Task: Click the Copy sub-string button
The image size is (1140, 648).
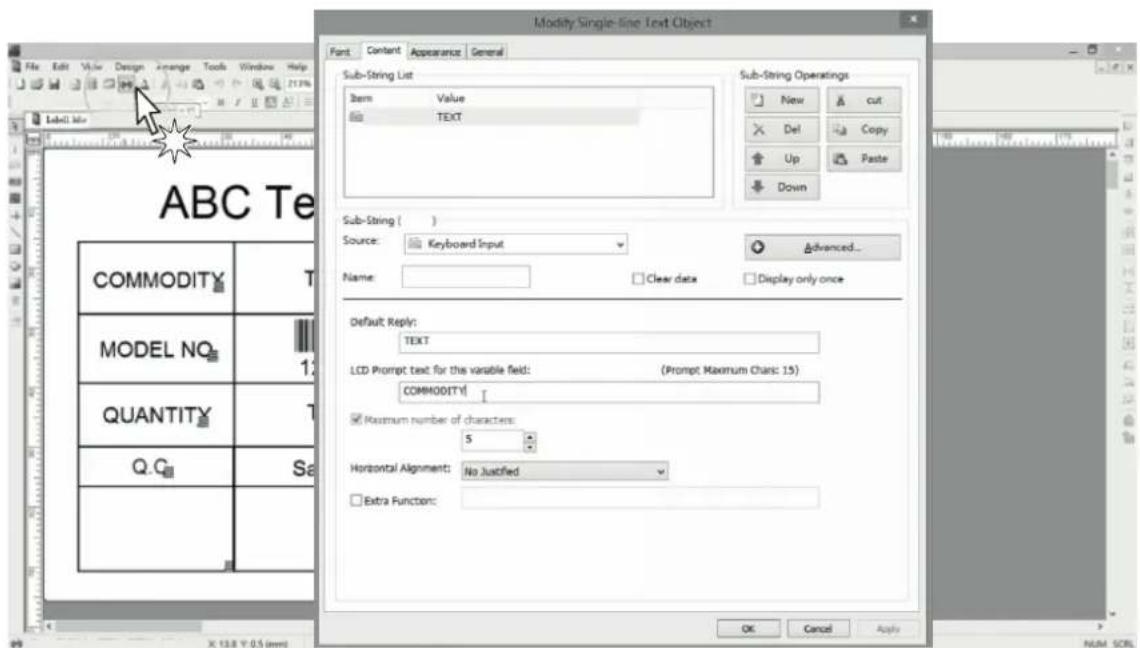Action: coord(863,129)
